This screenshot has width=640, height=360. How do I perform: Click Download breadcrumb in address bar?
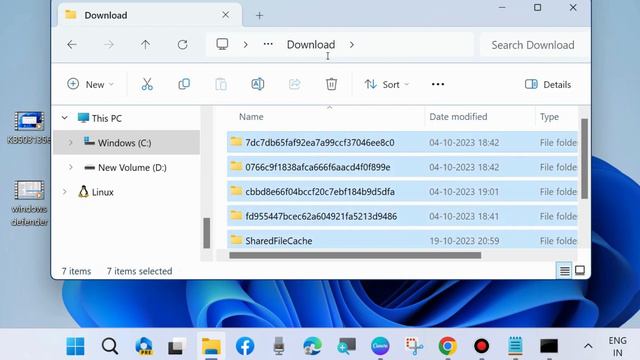[311, 44]
